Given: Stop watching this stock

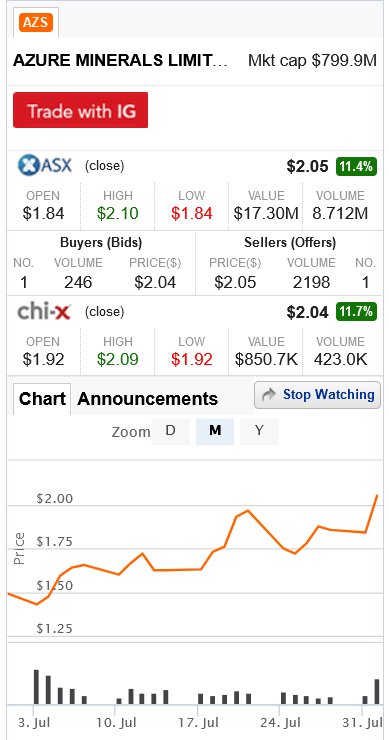Looking at the screenshot, I should (317, 395).
